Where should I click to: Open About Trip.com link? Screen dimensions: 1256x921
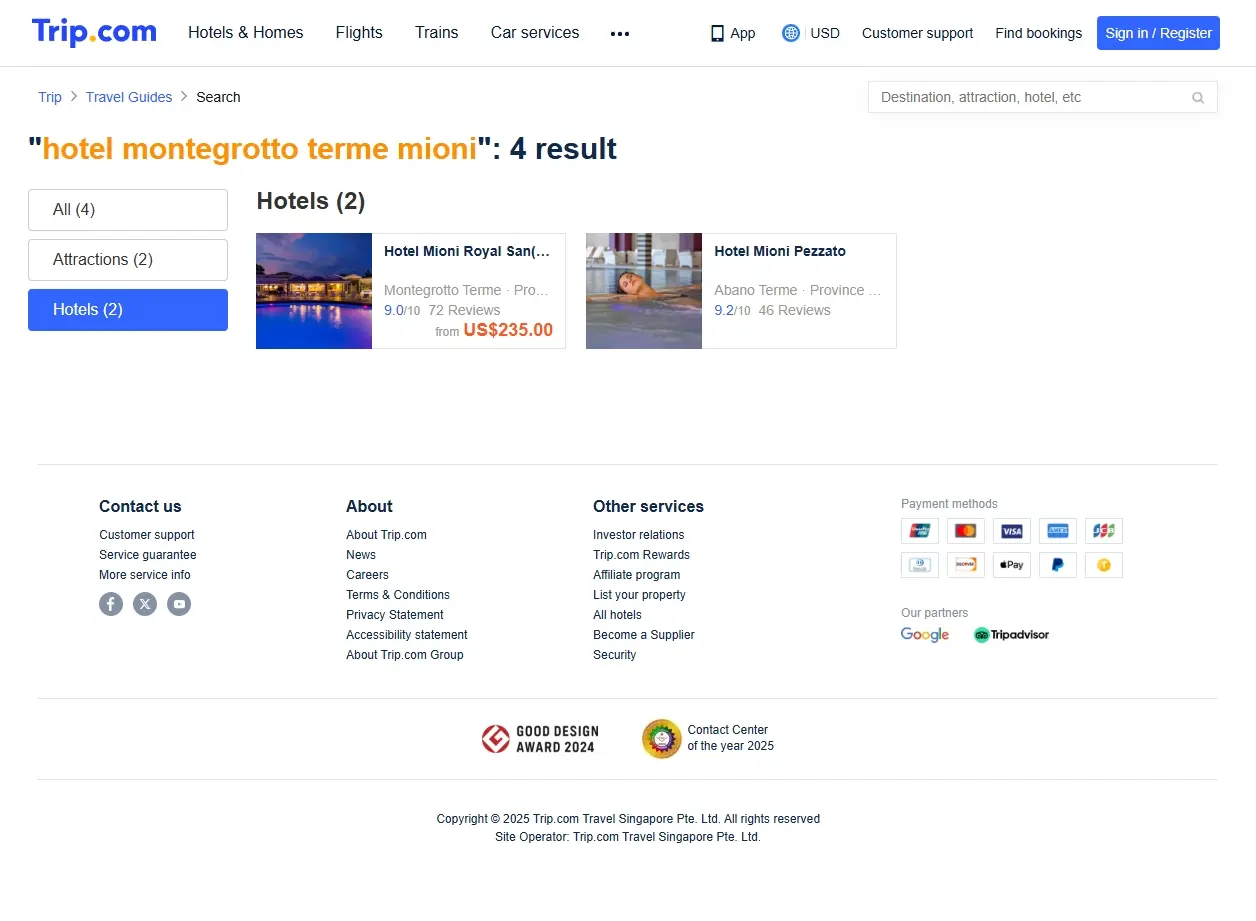coord(386,535)
